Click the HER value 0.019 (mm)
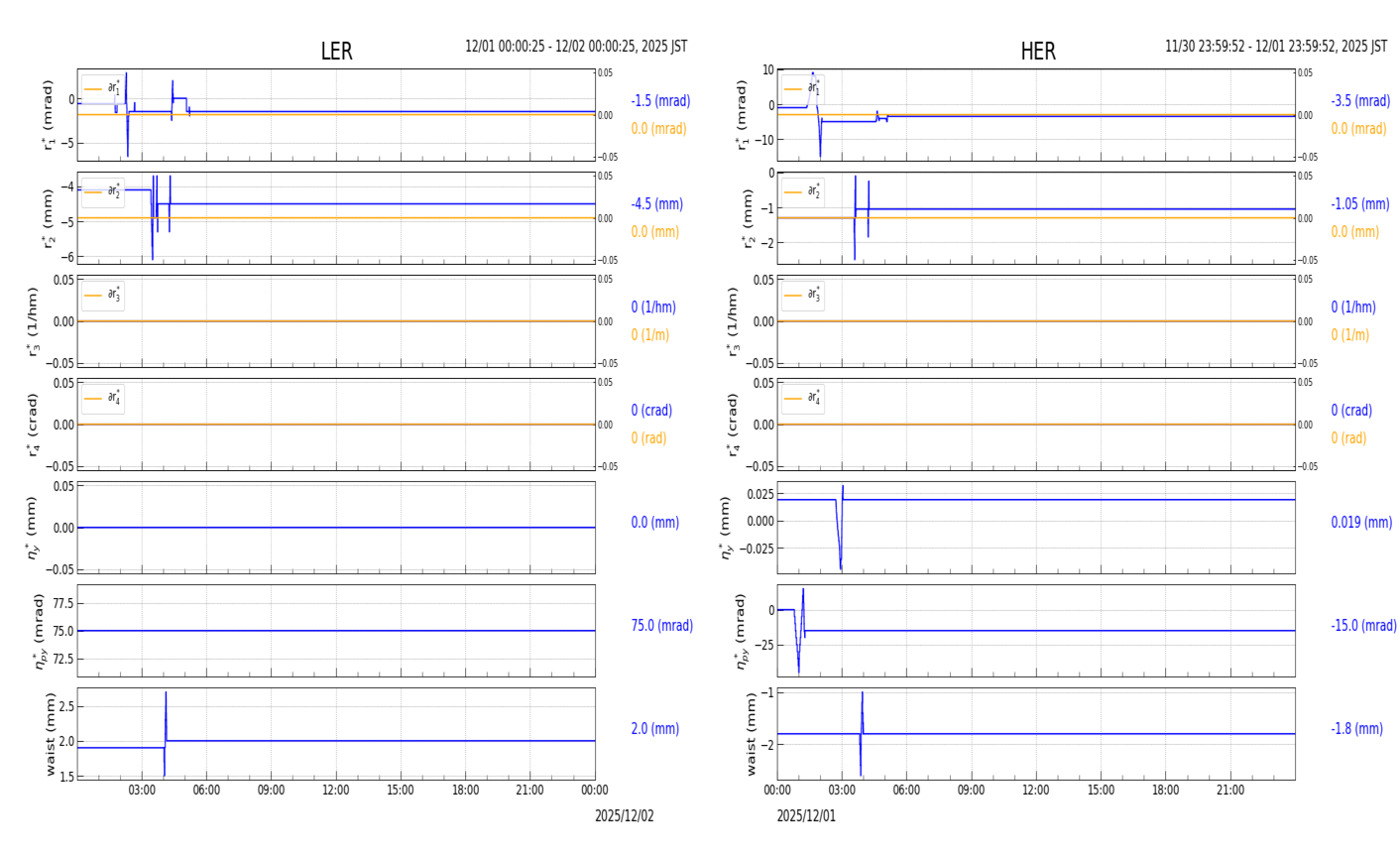1400x857 pixels. tap(1361, 523)
